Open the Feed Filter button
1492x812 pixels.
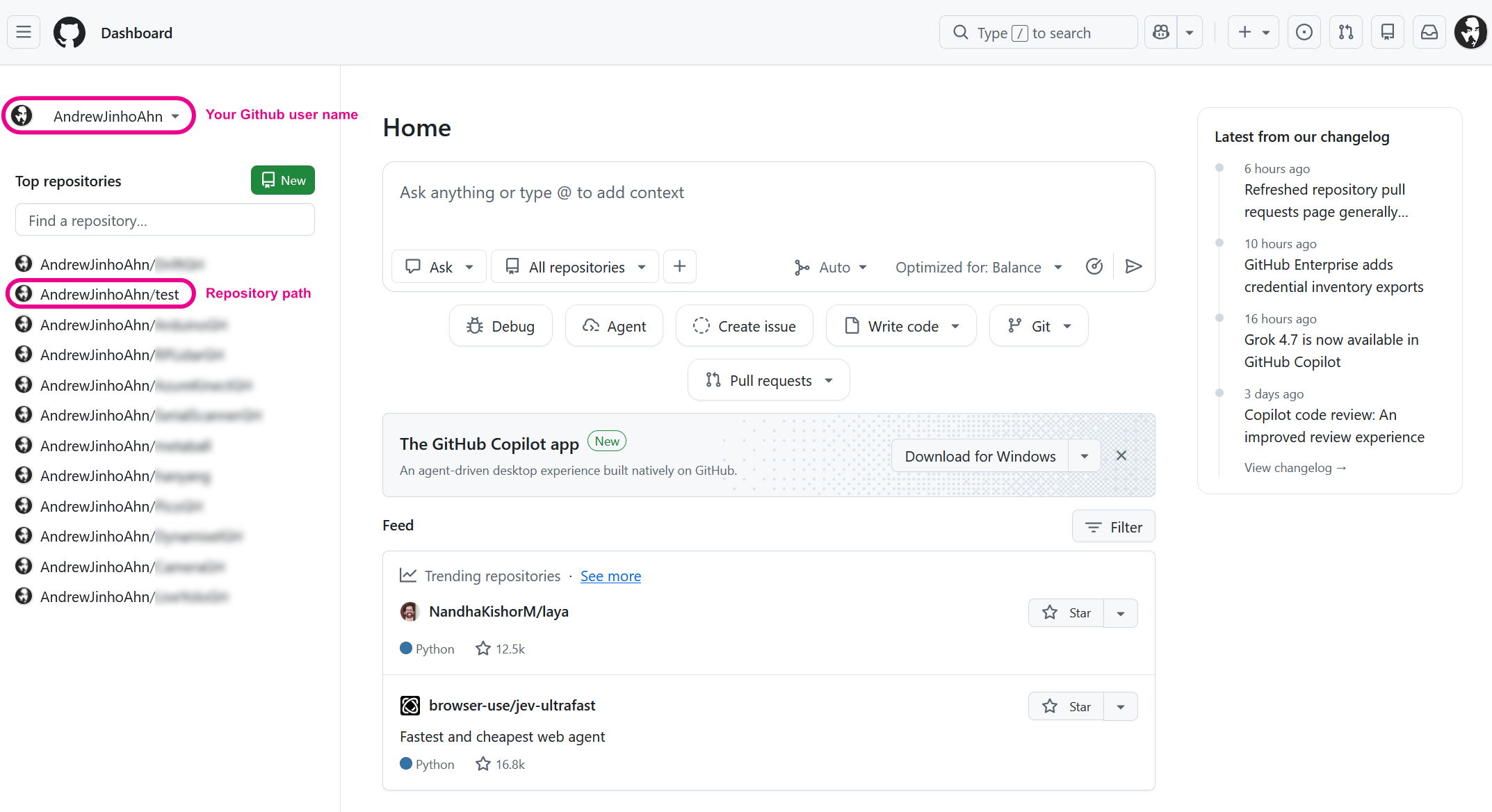point(1113,527)
